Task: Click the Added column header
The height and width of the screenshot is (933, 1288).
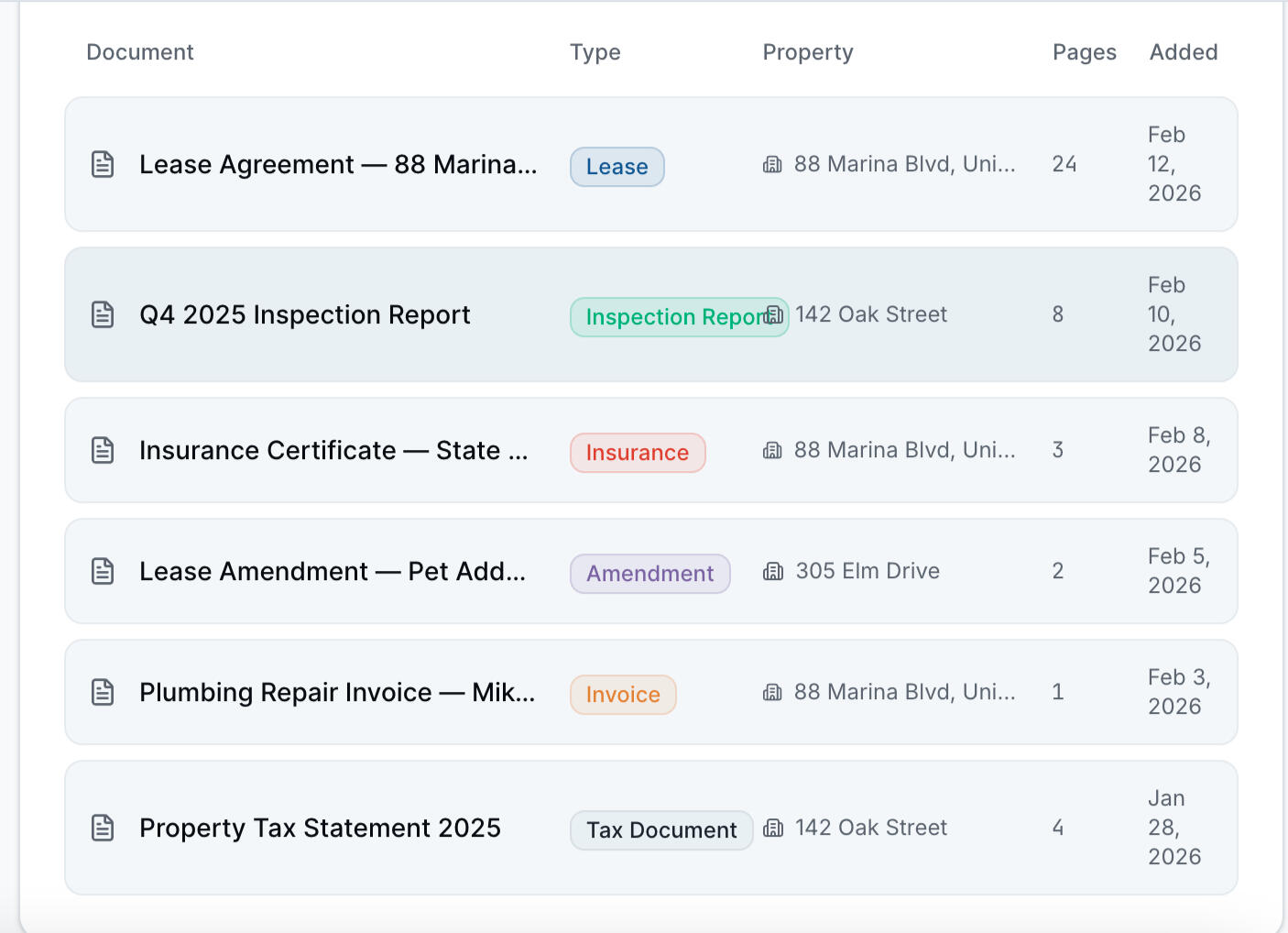Action: pyautogui.click(x=1183, y=52)
